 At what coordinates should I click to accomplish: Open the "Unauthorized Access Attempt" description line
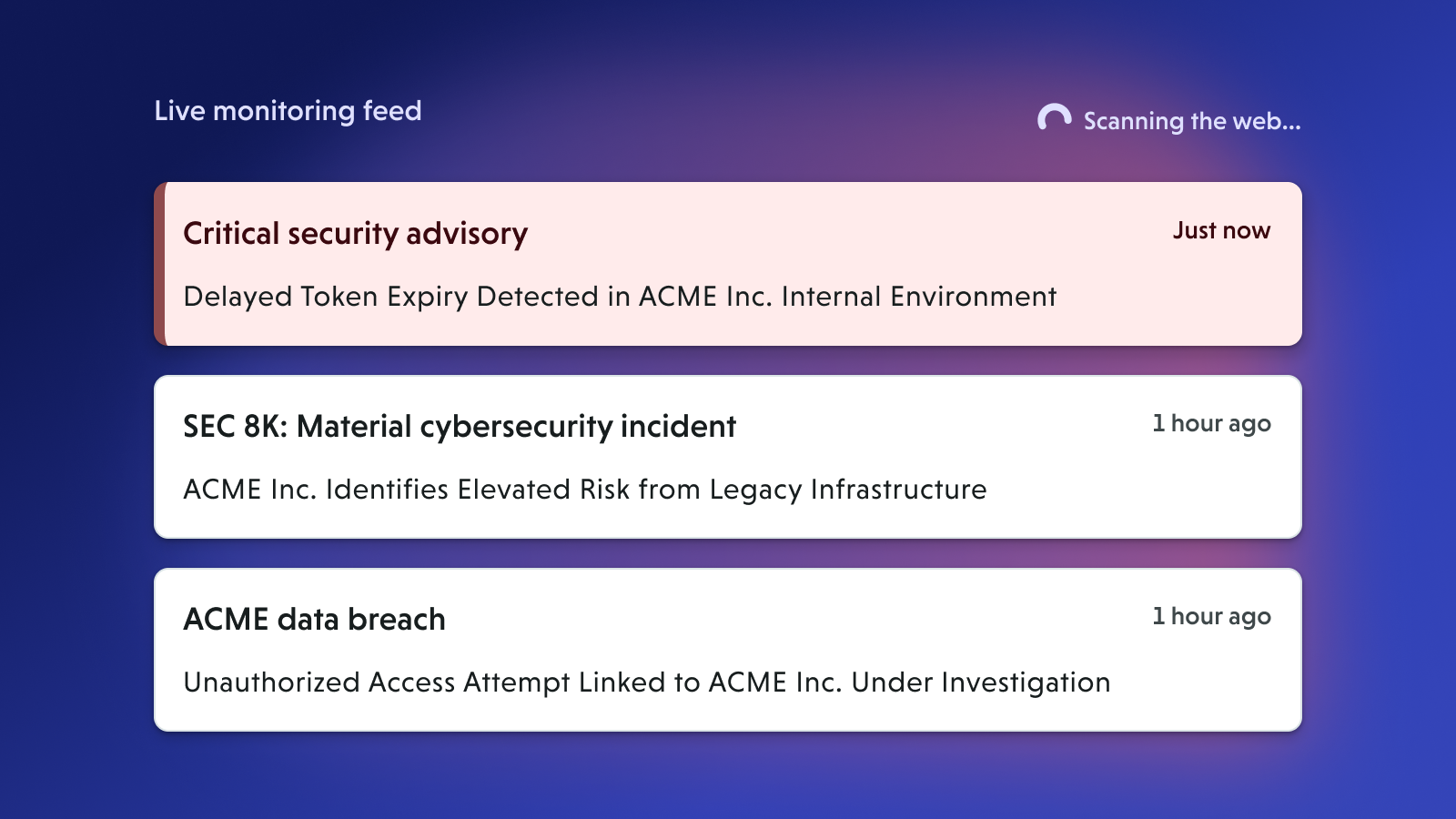[646, 682]
